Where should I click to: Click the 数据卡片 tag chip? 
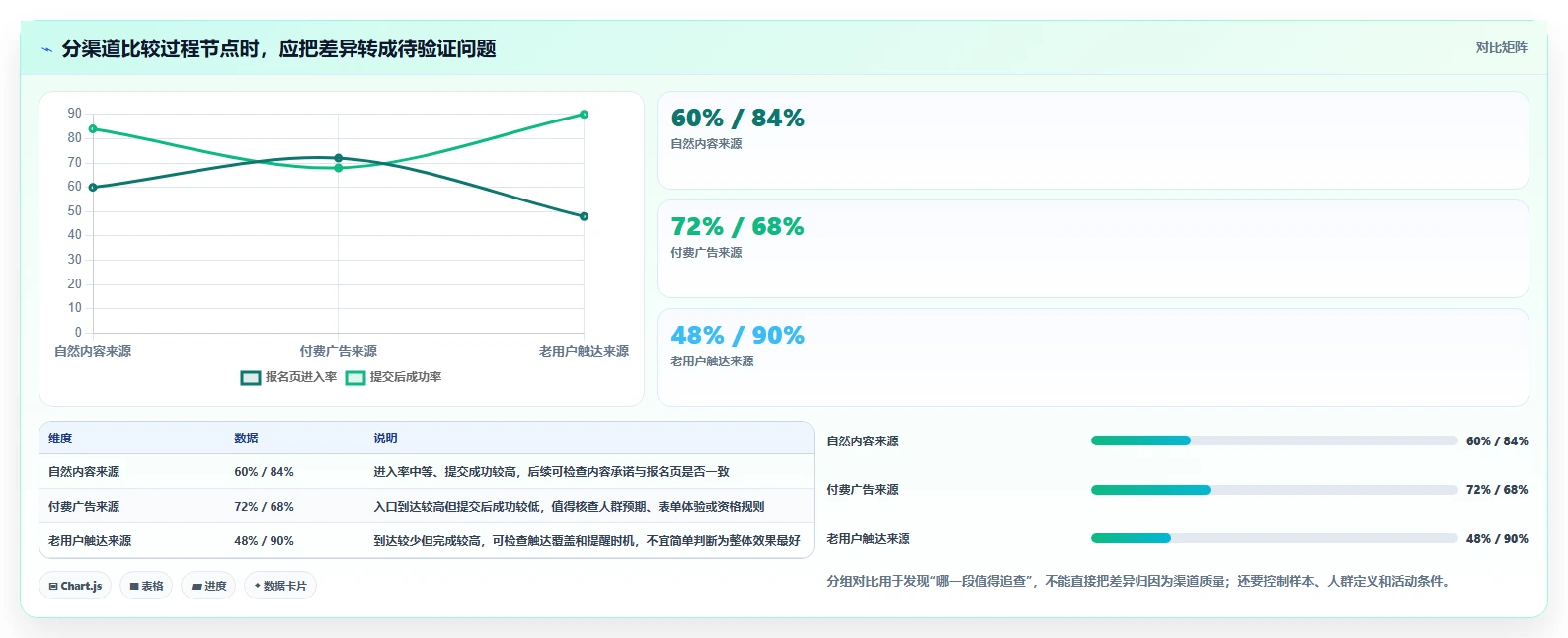(x=280, y=586)
